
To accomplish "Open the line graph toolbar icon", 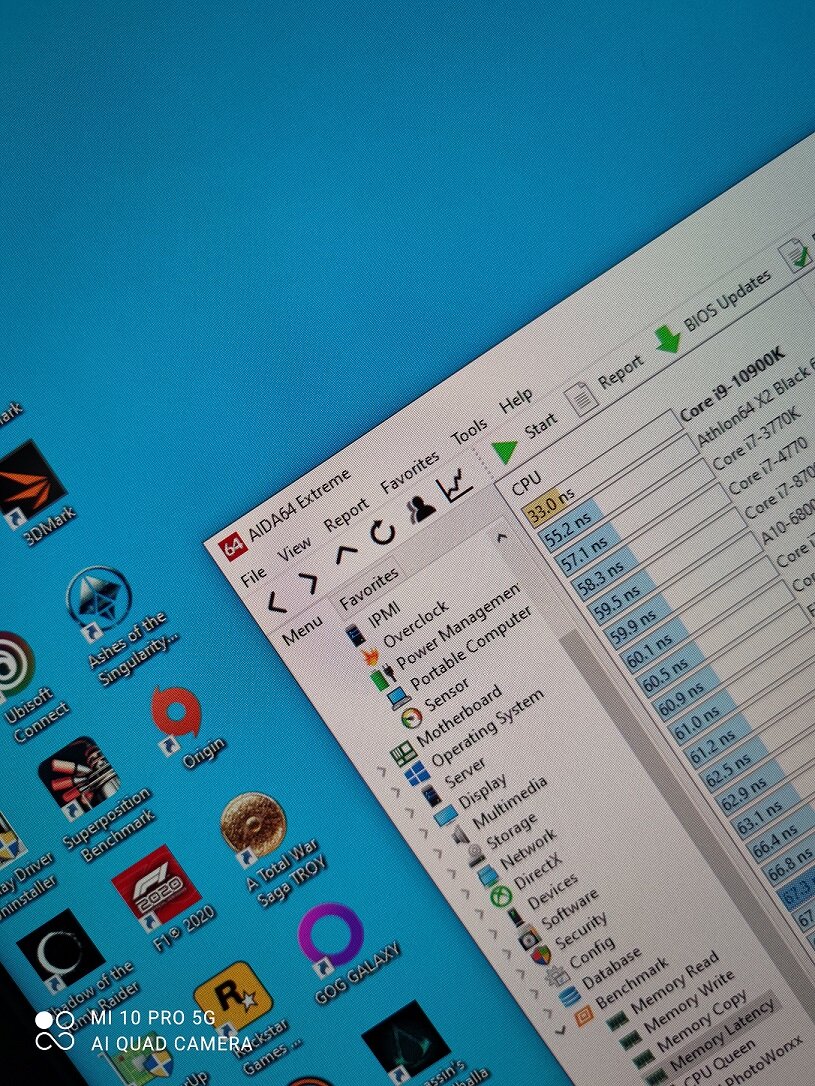I will pos(456,484).
